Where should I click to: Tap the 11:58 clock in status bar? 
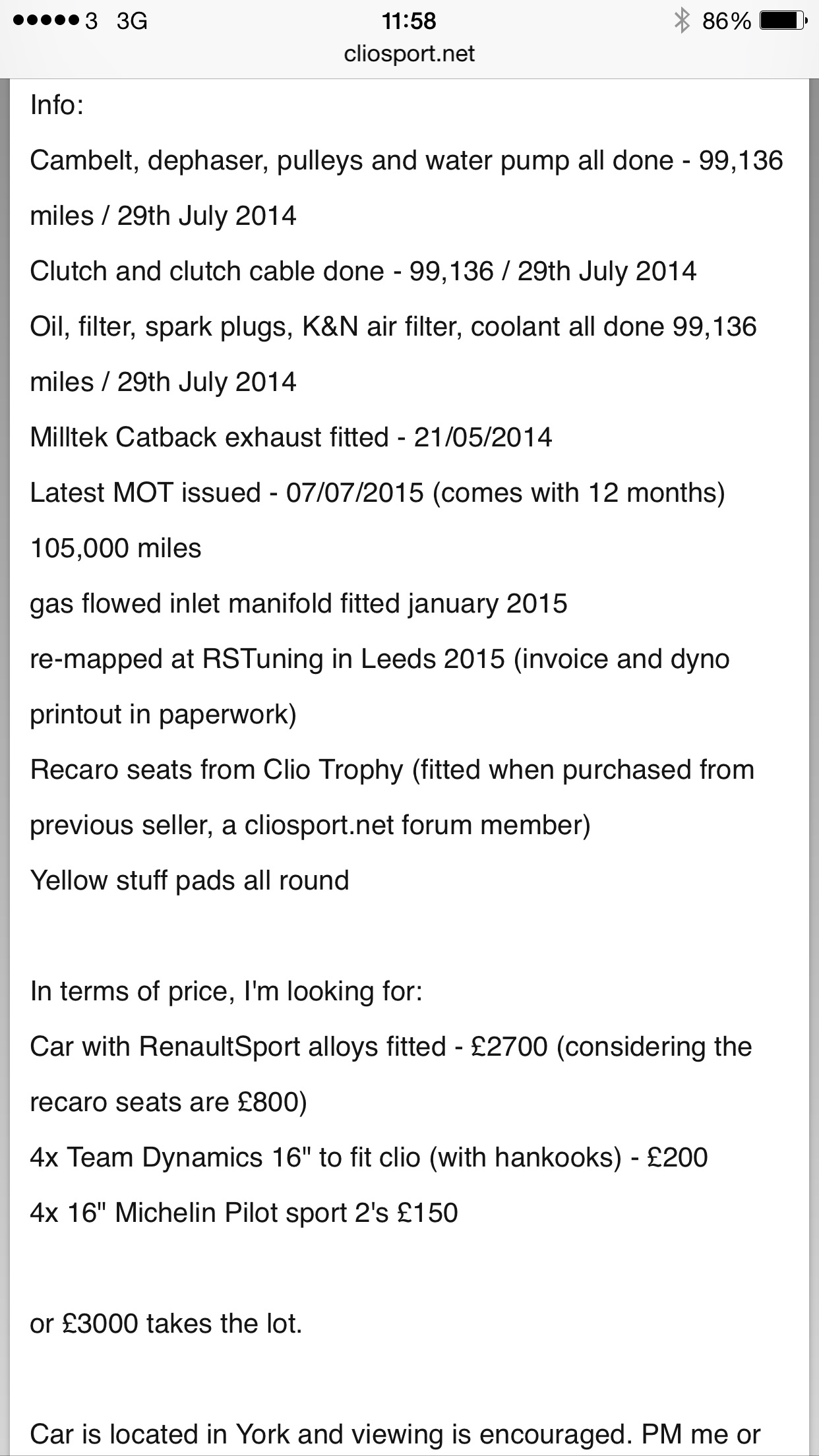(409, 22)
